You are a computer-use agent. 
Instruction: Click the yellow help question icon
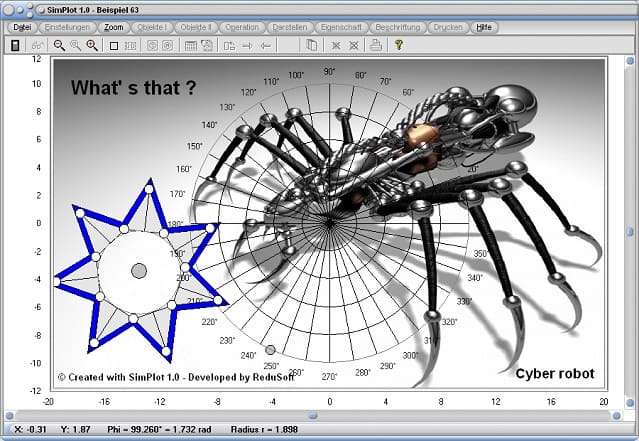pyautogui.click(x=399, y=45)
